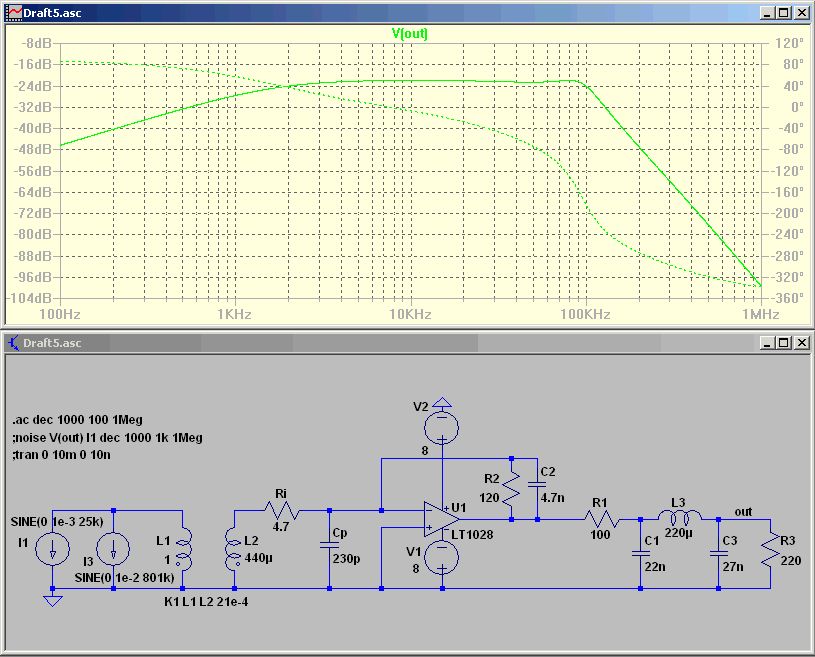Select the I3 current source symbol
Screen dimensions: 815x657
[113, 549]
